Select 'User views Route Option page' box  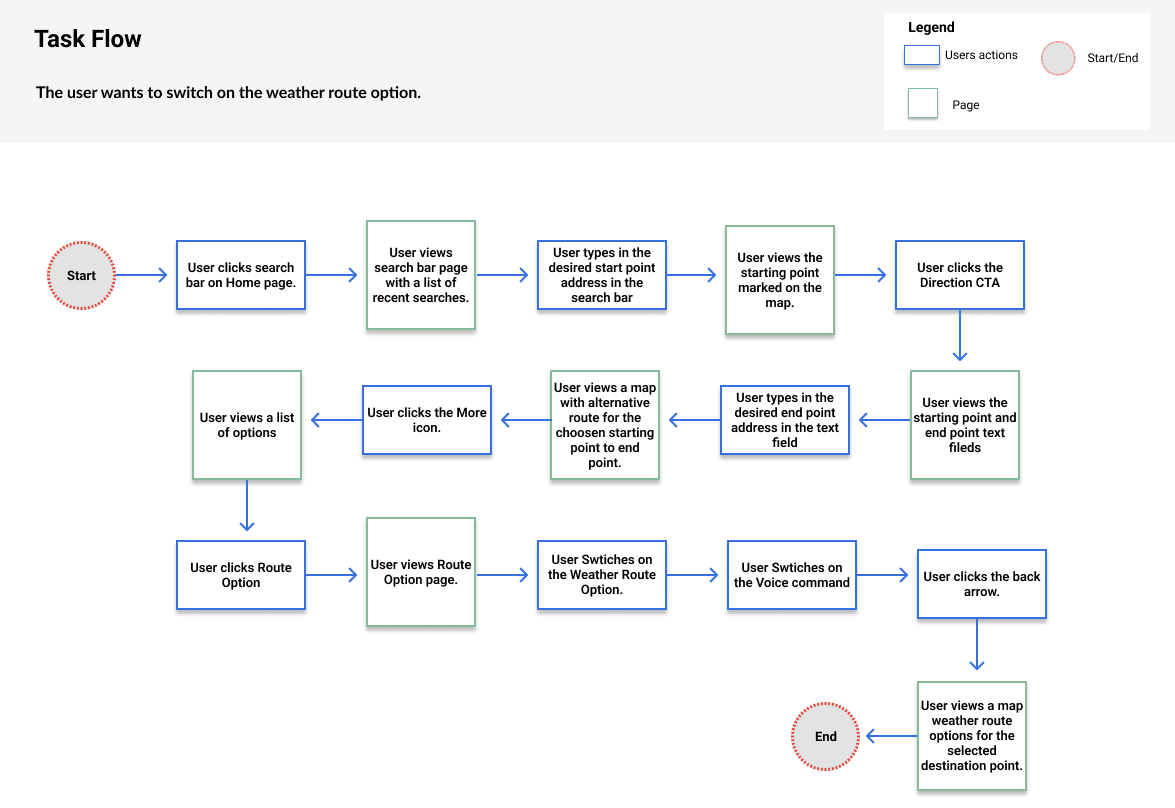420,572
